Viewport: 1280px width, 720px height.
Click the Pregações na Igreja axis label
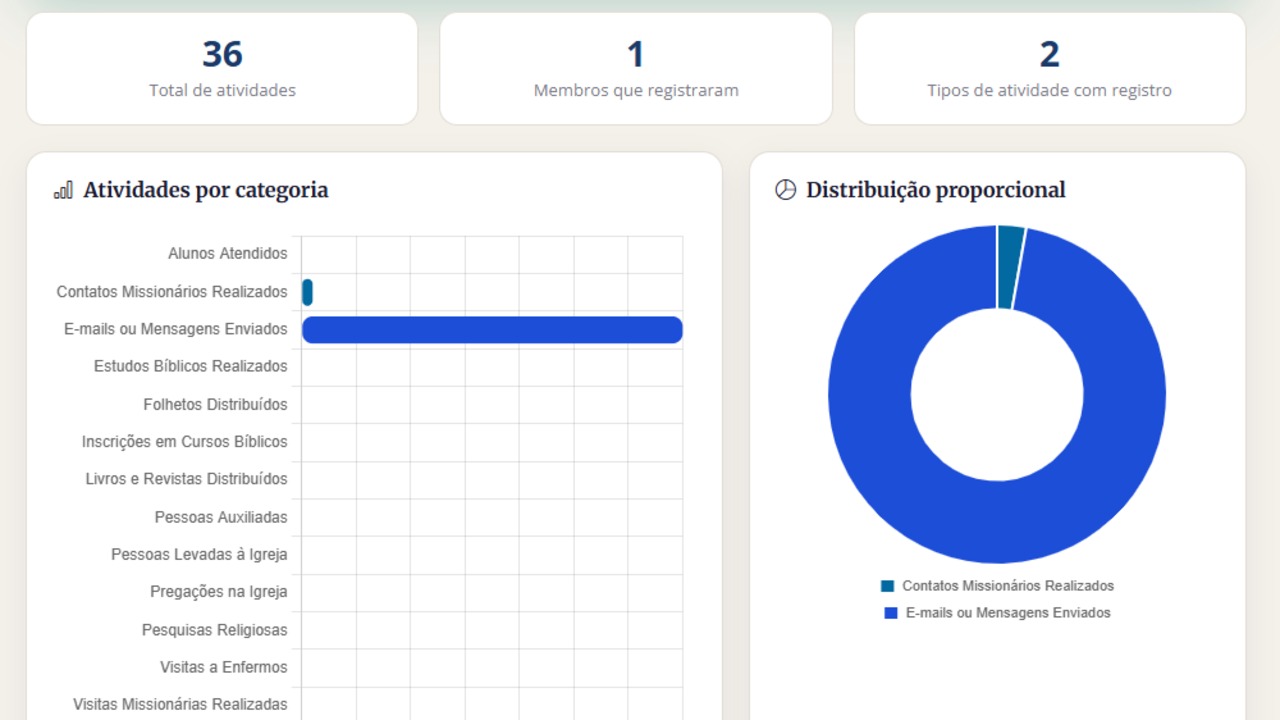click(219, 592)
